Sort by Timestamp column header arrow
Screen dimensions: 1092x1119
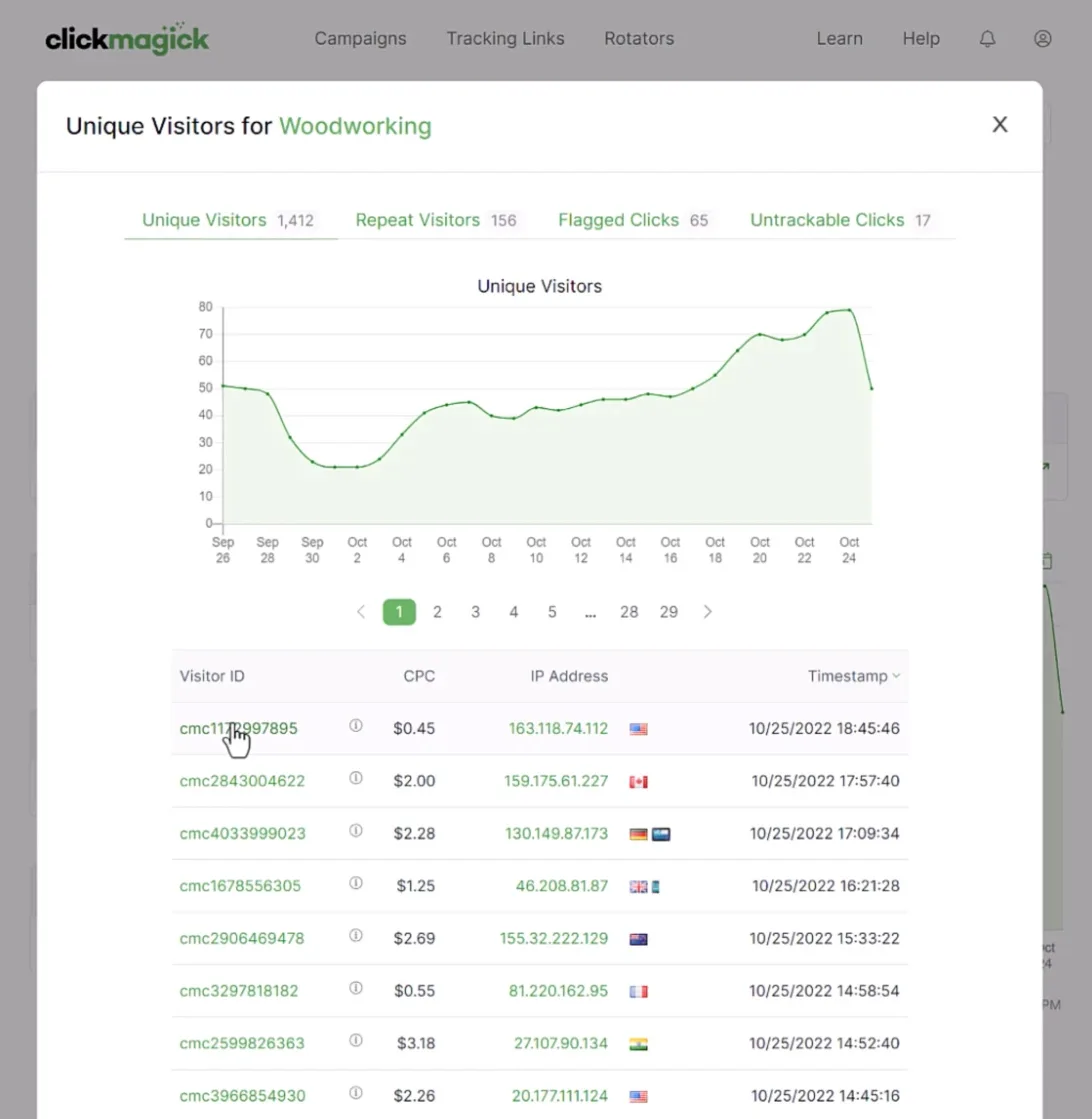(896, 676)
